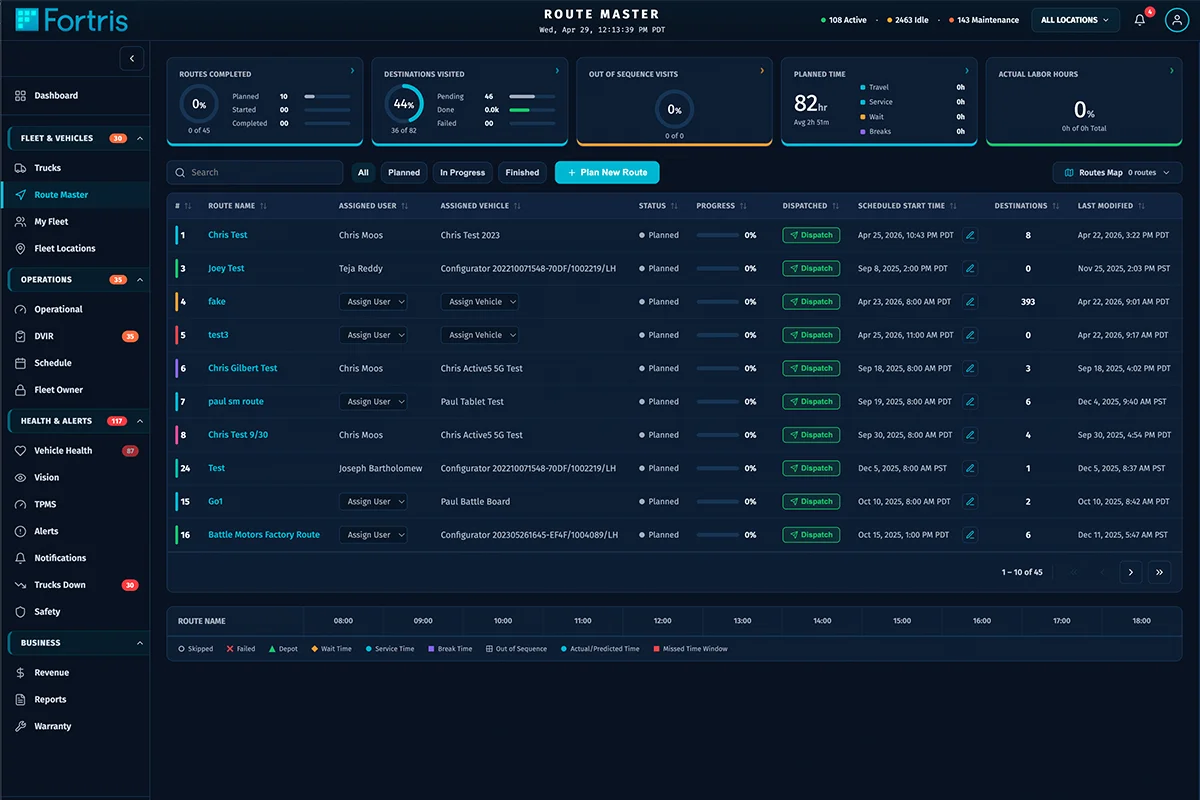Click the Routes Completed Planned bar
Viewport: 1200px width, 800px height.
point(327,96)
